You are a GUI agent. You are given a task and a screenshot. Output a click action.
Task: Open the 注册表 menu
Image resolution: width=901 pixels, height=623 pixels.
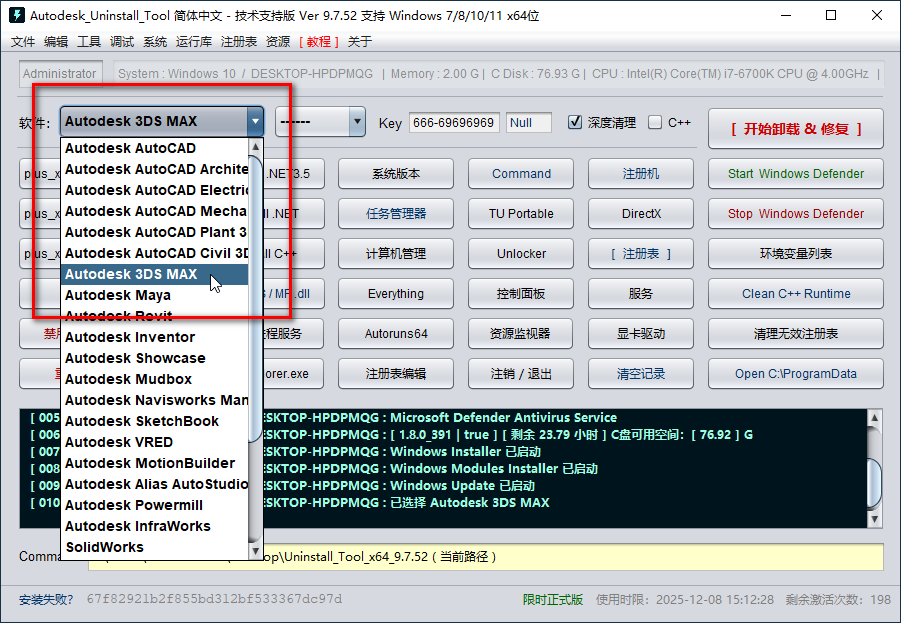[x=238, y=41]
